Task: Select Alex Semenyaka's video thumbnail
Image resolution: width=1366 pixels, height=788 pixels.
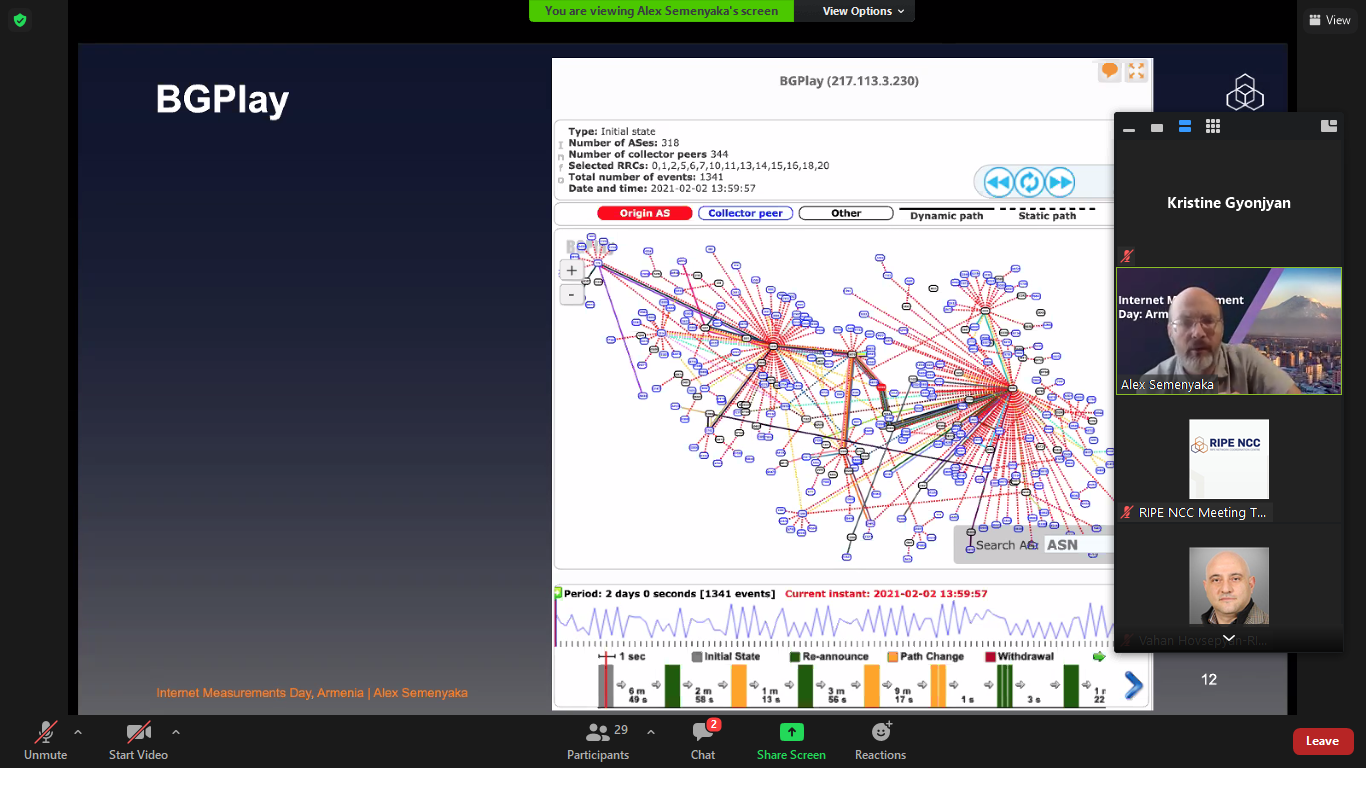Action: (x=1229, y=331)
